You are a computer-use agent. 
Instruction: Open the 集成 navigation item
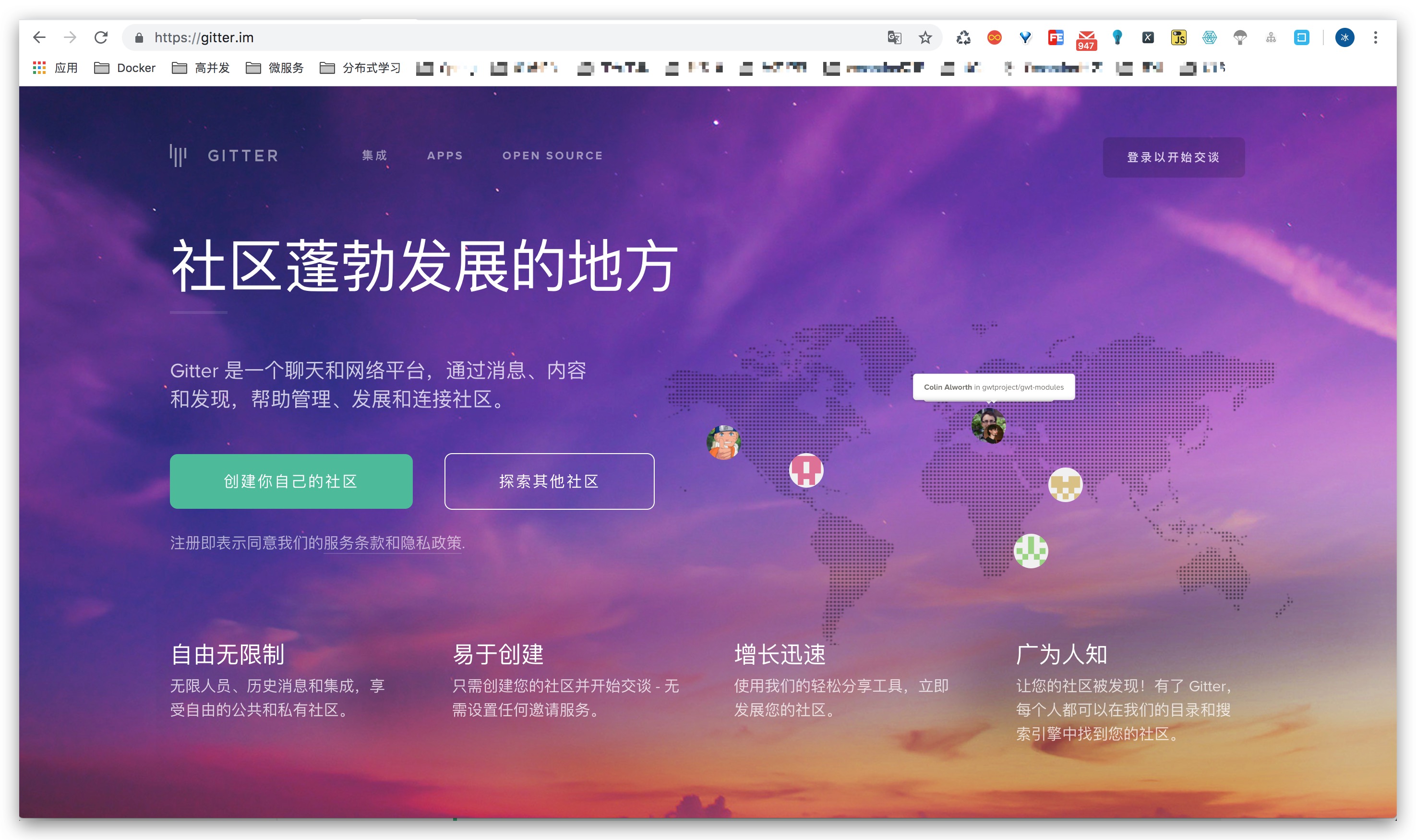[374, 156]
